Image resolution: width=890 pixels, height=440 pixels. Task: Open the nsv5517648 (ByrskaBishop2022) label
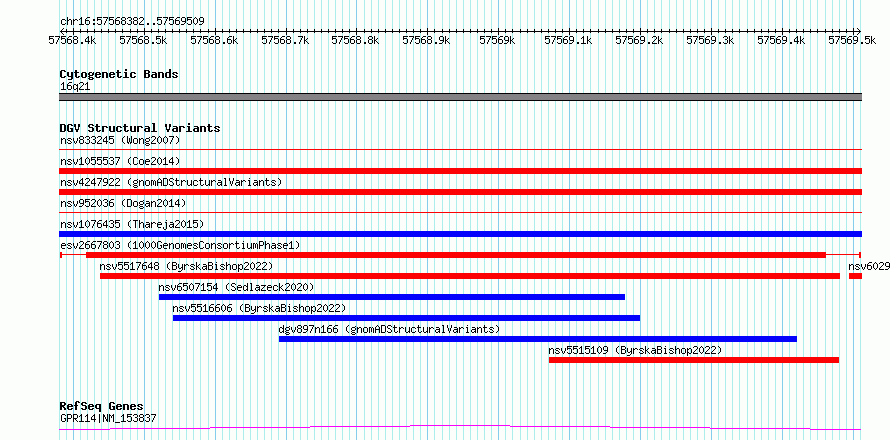point(186,266)
